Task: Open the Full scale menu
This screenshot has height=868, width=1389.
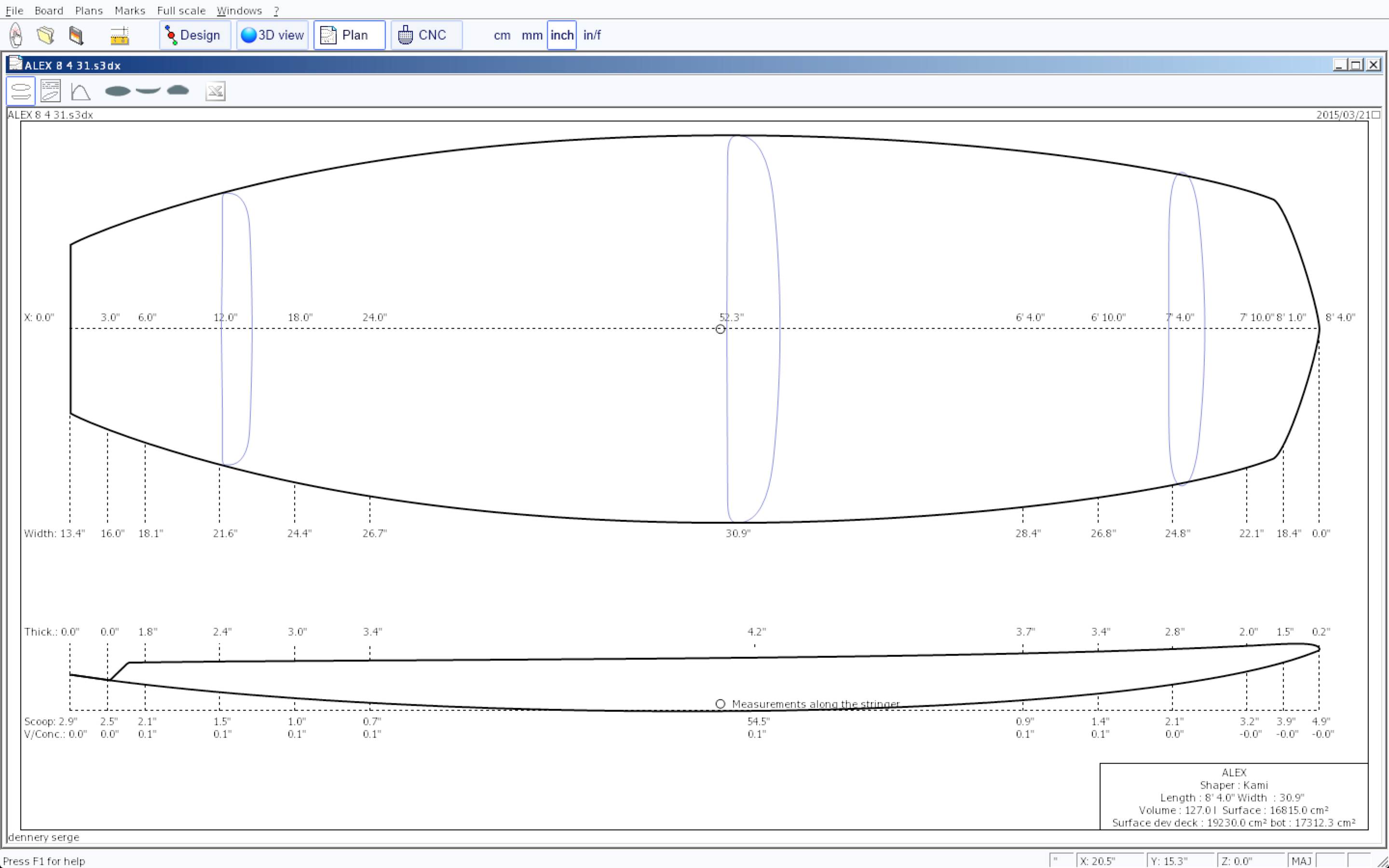Action: [181, 10]
